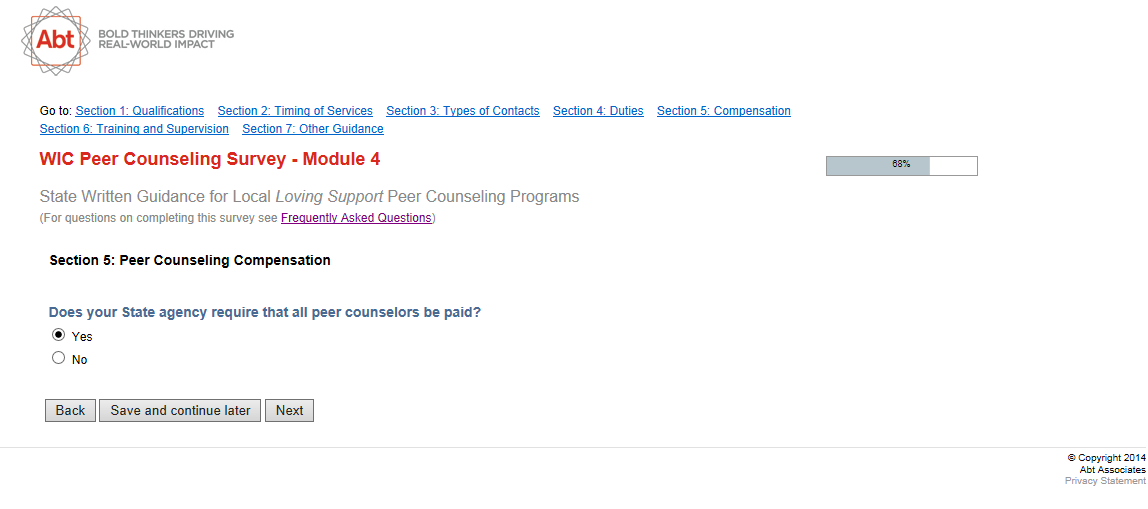Open Section 3: Types of Contacts

[462, 111]
